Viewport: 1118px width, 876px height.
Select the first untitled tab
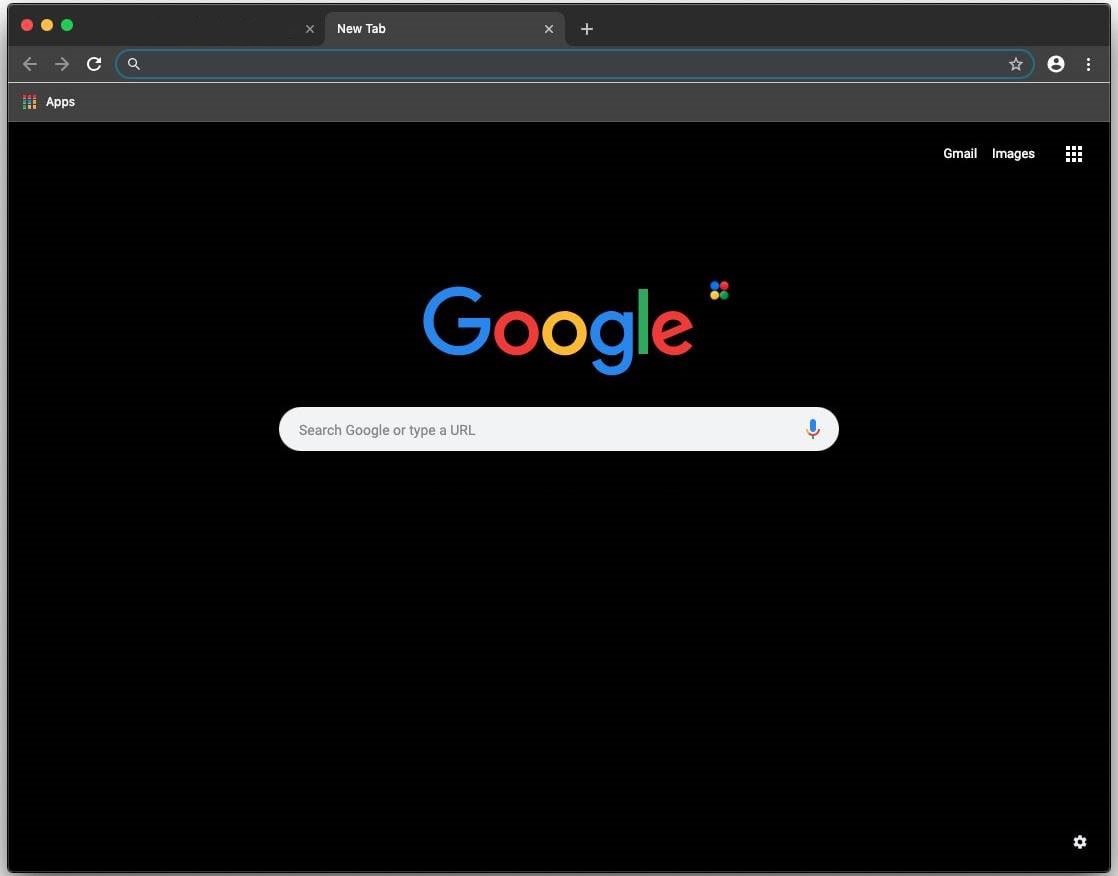pyautogui.click(x=205, y=29)
